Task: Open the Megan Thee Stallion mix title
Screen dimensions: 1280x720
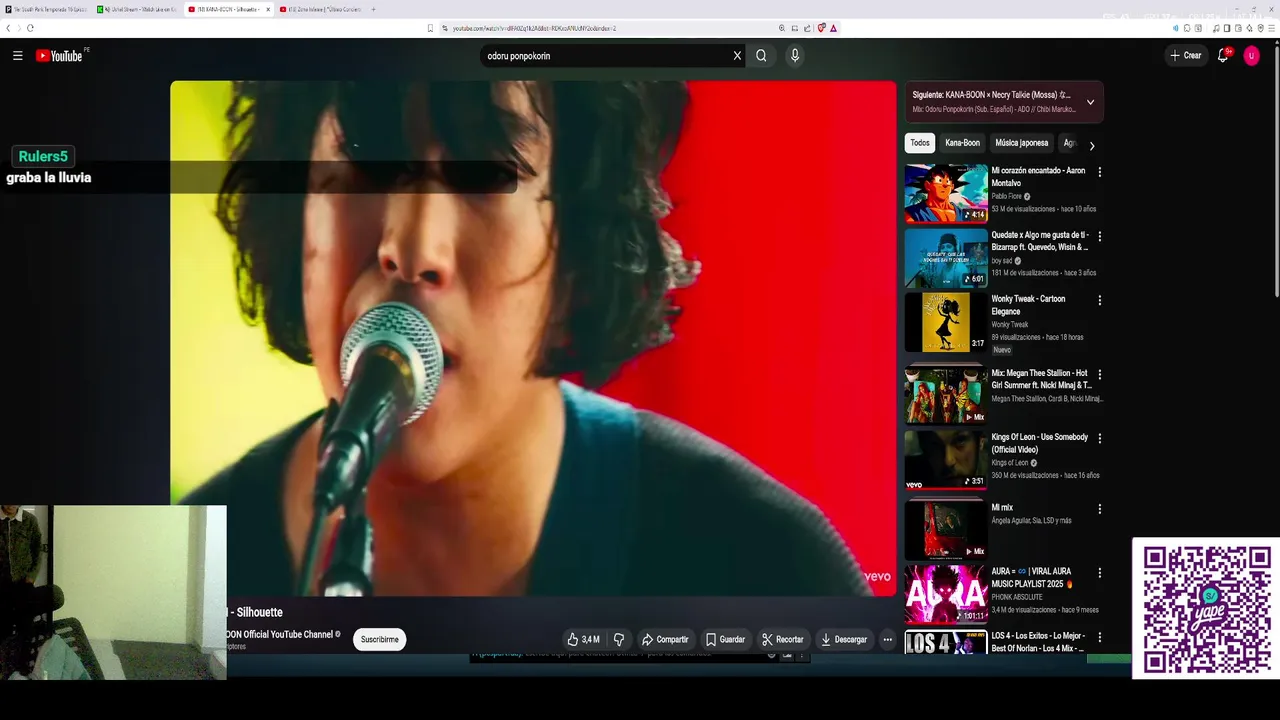Action: click(1041, 379)
